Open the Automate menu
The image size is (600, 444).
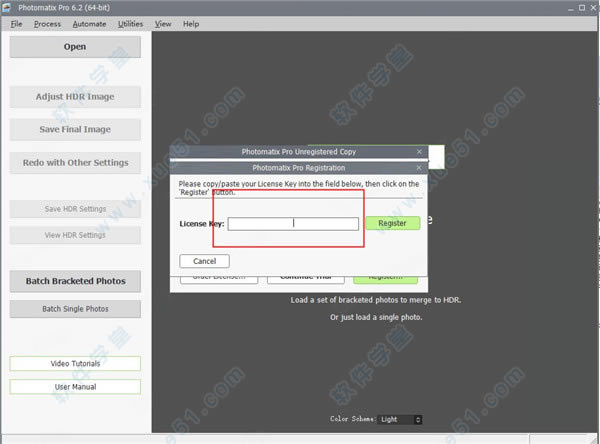[x=89, y=24]
